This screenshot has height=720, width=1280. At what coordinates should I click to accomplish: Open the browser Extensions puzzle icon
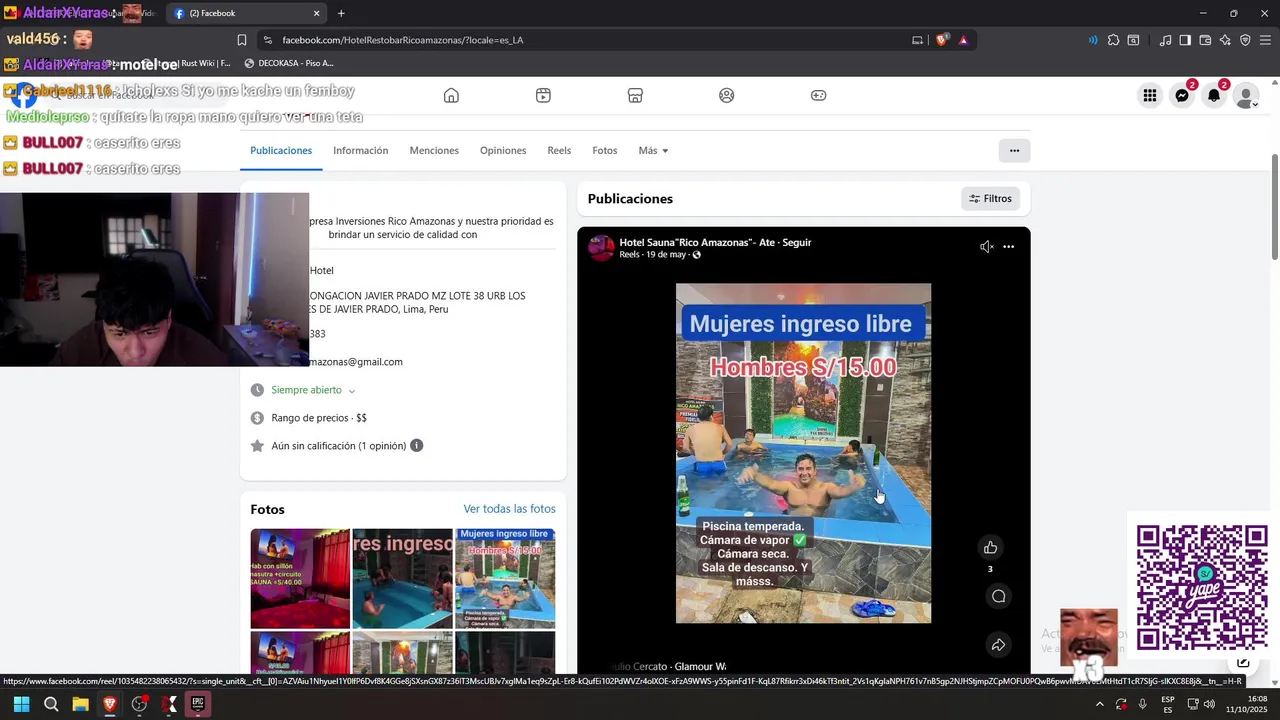click(x=1113, y=40)
